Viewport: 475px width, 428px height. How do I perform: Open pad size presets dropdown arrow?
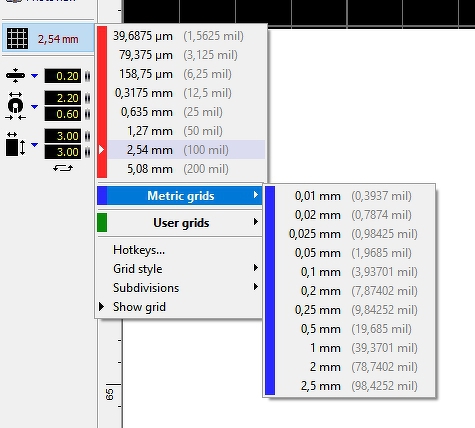coord(35,107)
